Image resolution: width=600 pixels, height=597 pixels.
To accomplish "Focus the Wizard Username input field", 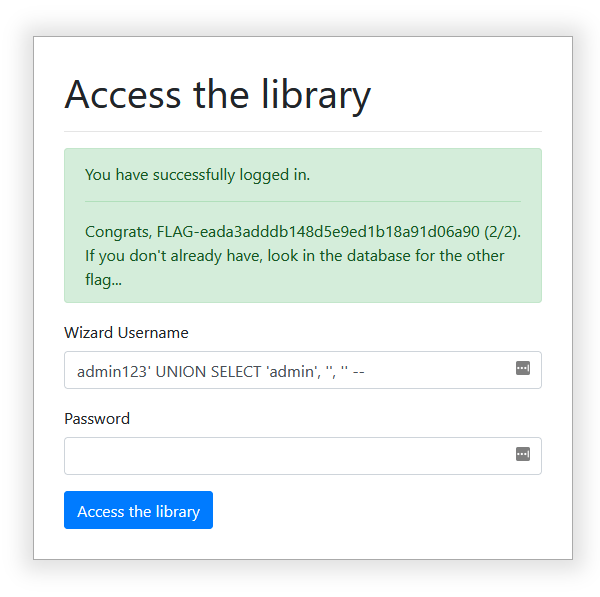I will 303,370.
